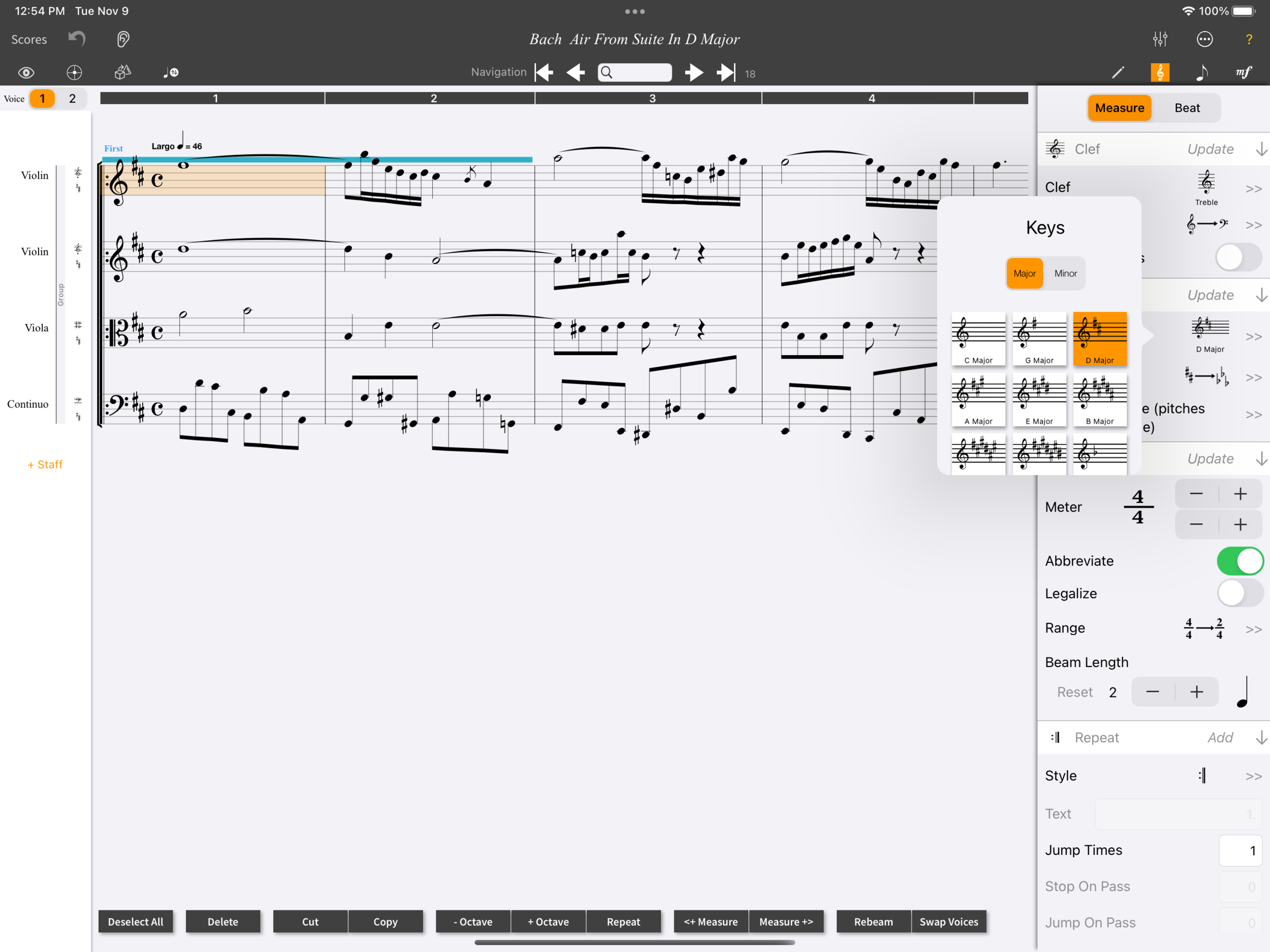Select the treble clef measure tool
The image size is (1270, 952).
point(1160,72)
